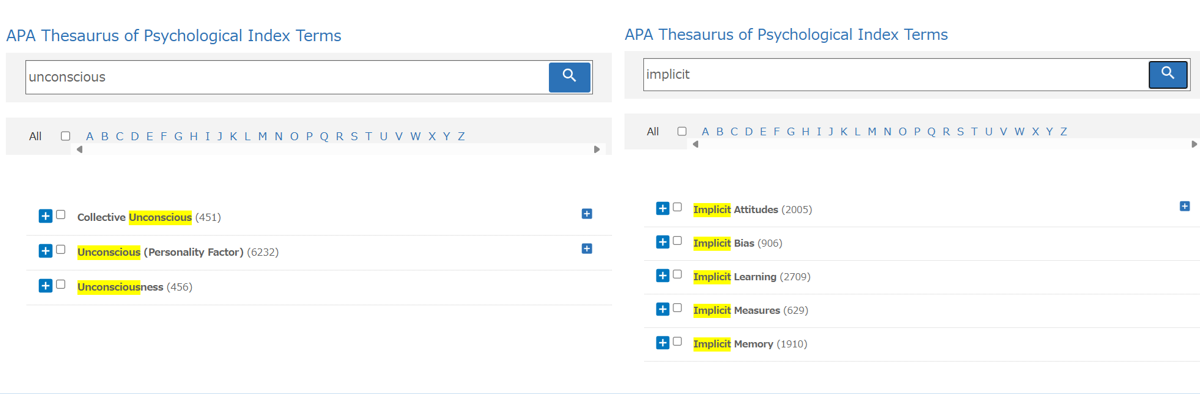Image resolution: width=1200 pixels, height=394 pixels.
Task: Click the search field containing 'implicit'
Action: tap(895, 74)
